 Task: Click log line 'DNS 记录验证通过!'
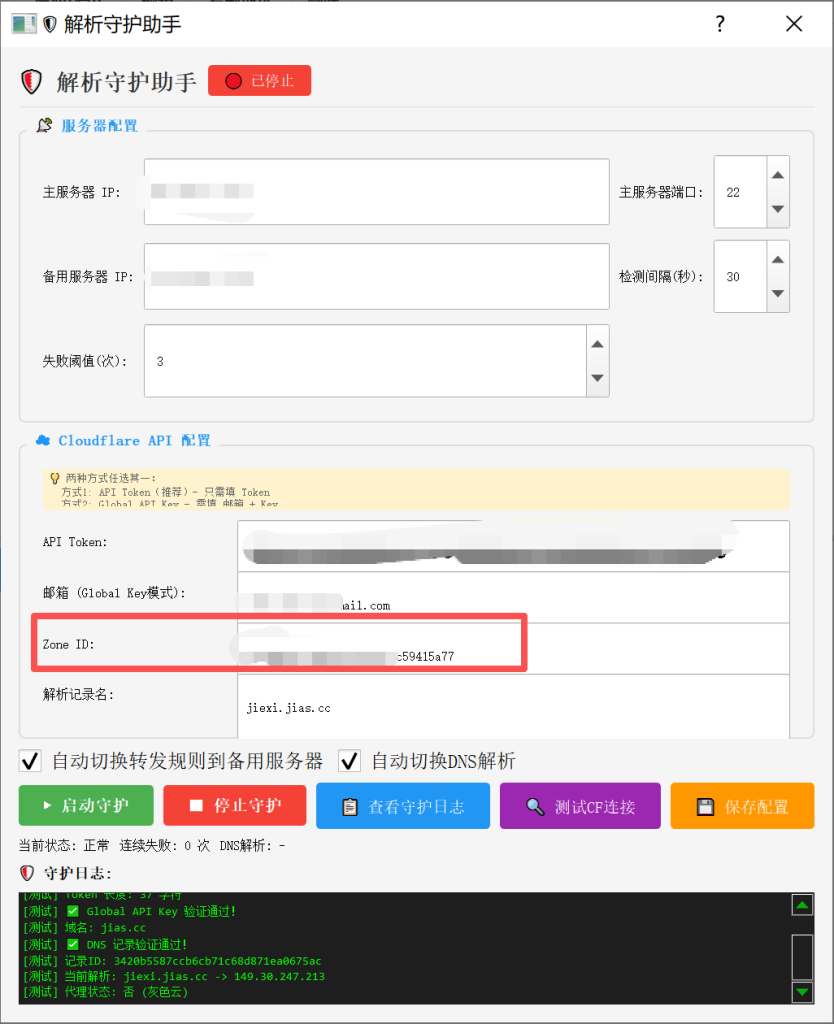point(106,944)
